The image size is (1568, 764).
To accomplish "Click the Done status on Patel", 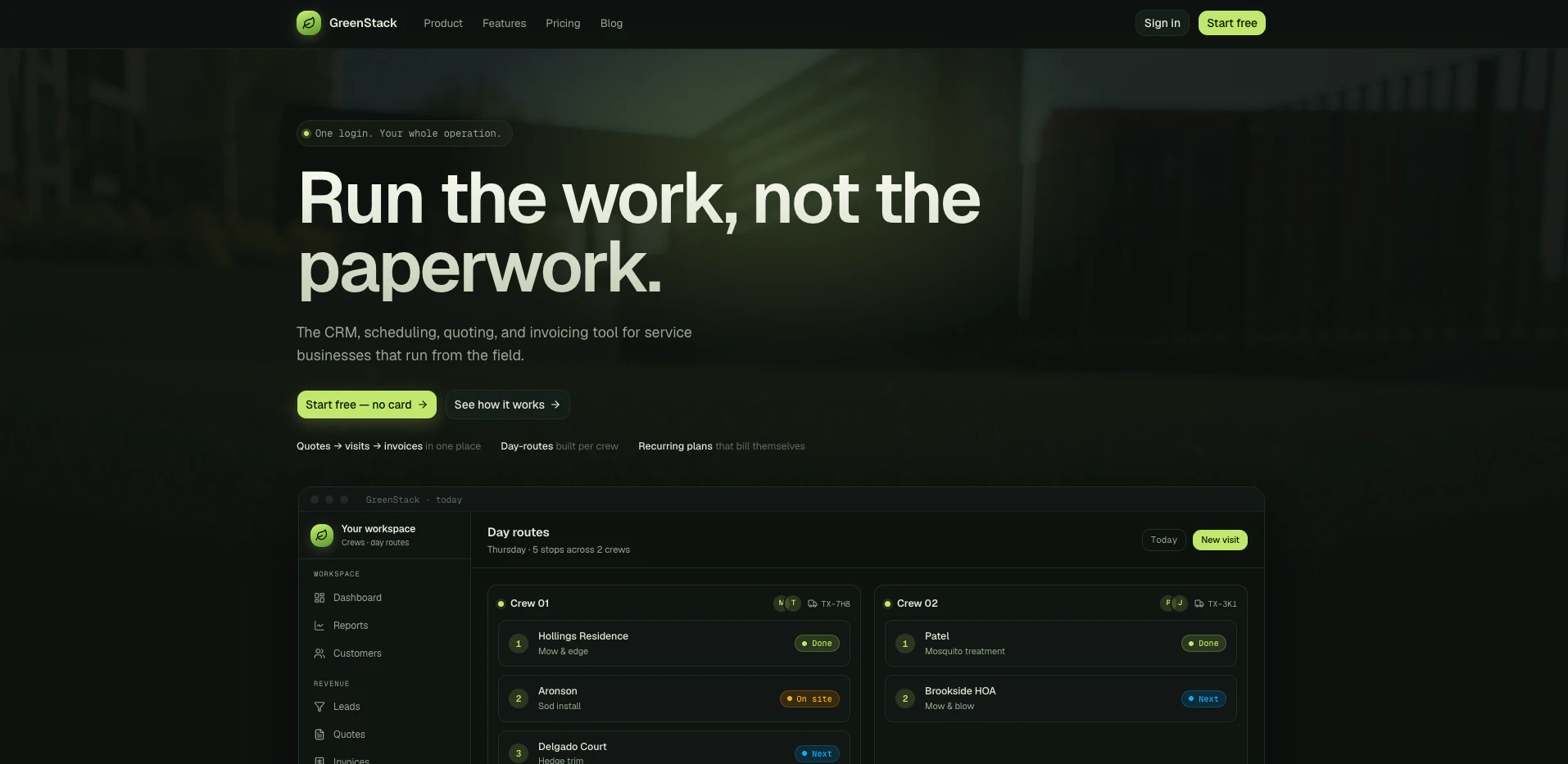I will 1203,644.
